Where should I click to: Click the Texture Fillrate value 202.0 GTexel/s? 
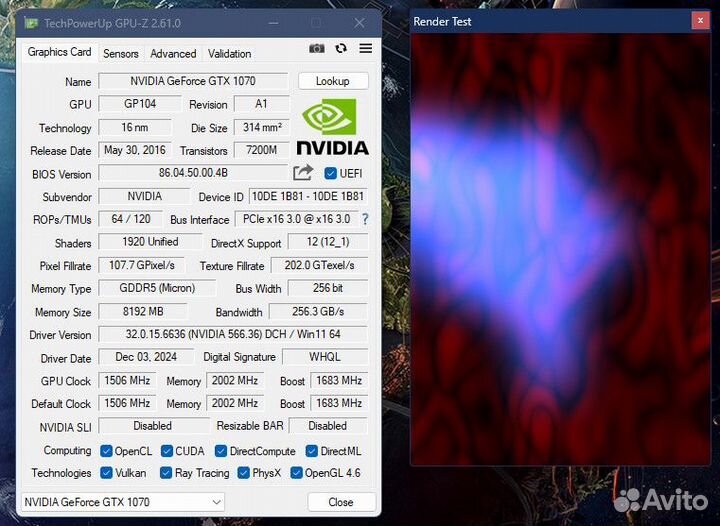(x=319, y=265)
